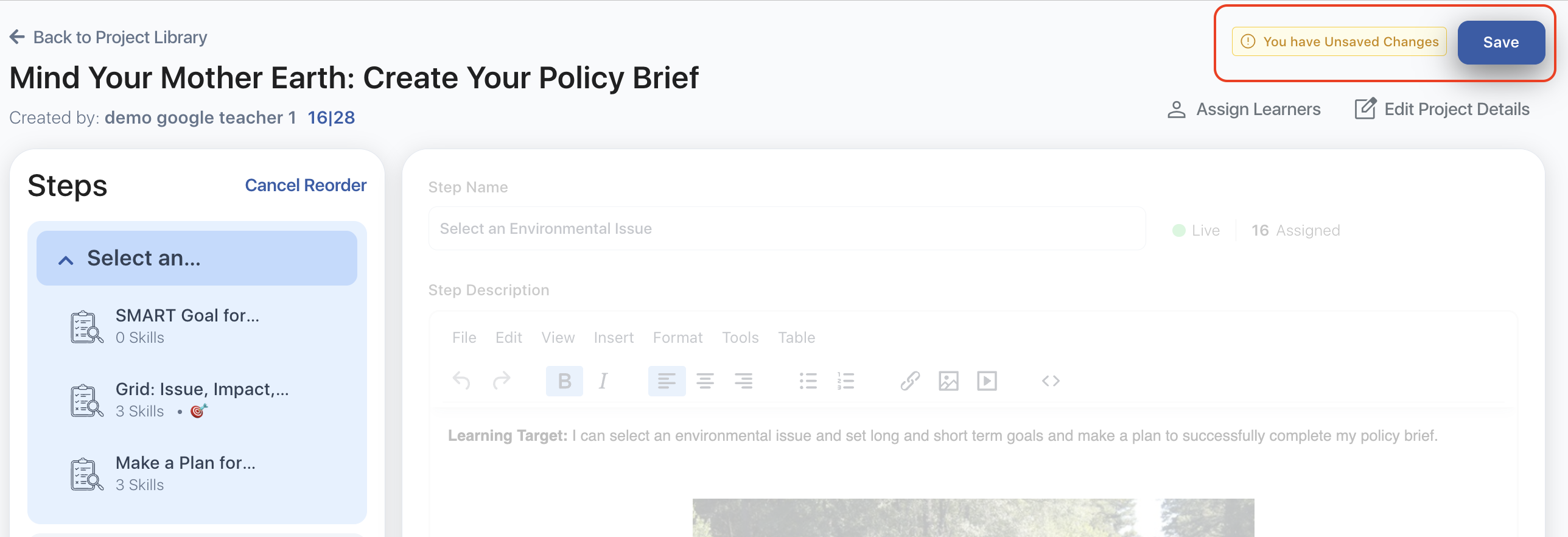Open source code view icon

click(1051, 381)
